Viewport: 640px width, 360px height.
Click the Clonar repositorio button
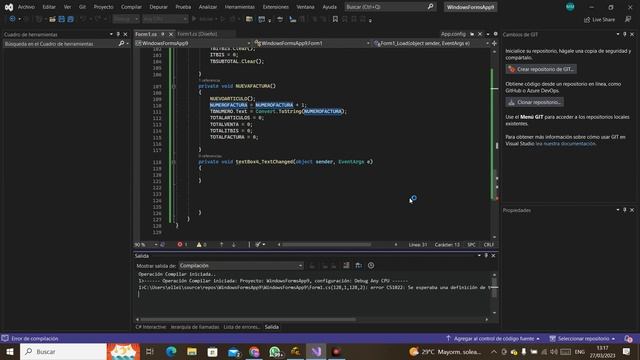(535, 102)
